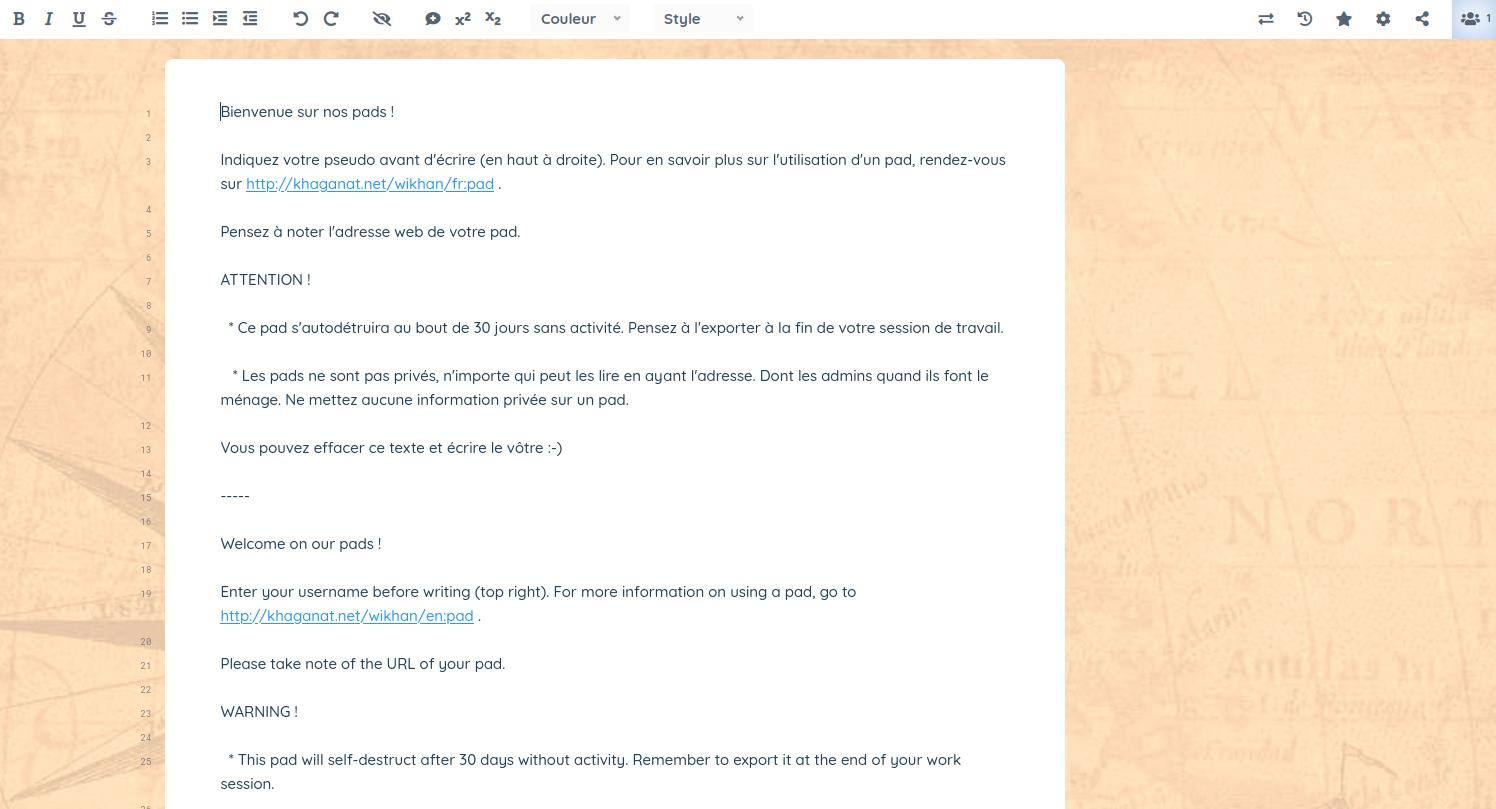This screenshot has width=1496, height=809.
Task: Share this pad with share icon
Action: 1422,19
